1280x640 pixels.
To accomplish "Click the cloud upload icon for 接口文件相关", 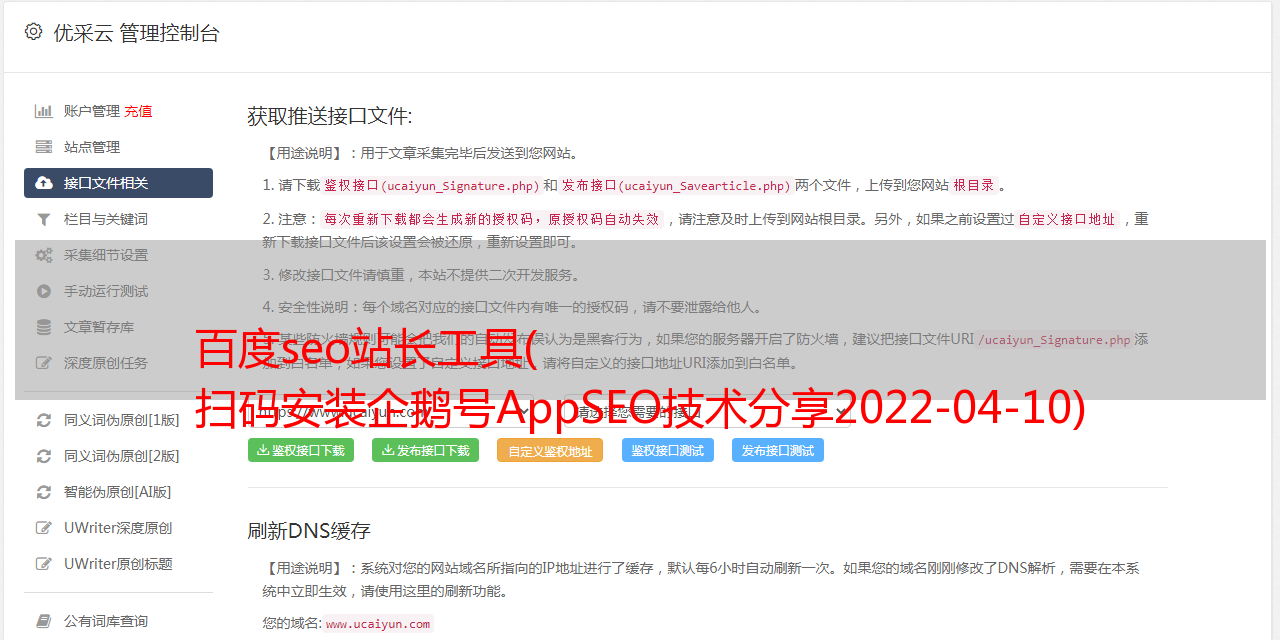I will tap(44, 183).
